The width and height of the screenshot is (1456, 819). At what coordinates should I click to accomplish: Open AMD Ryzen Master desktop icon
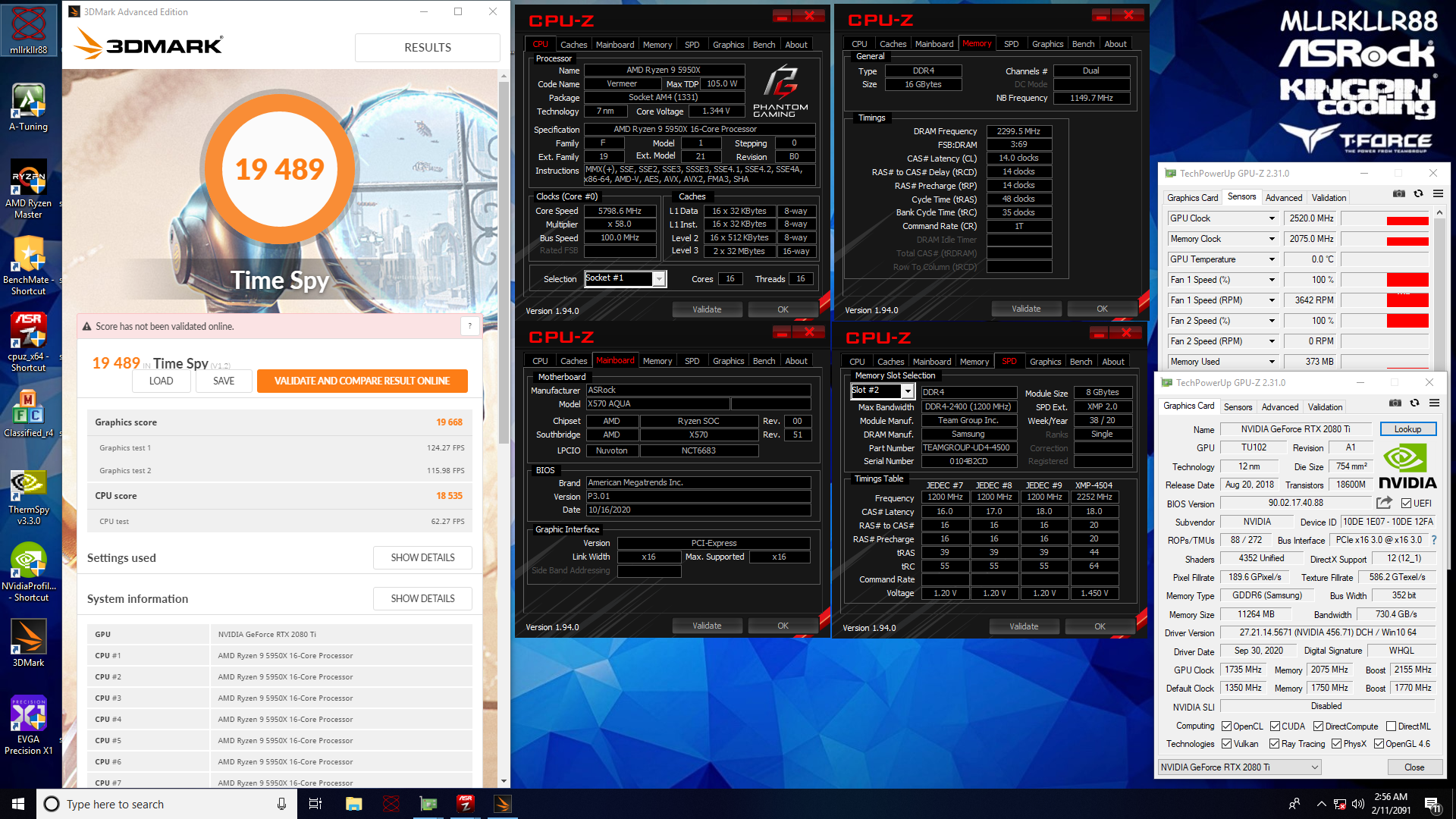click(x=29, y=189)
